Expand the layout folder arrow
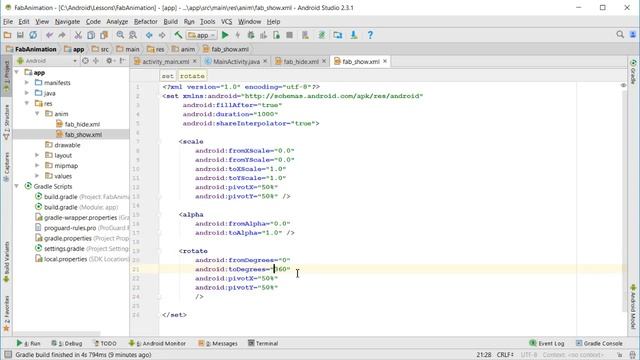The image size is (640, 360). (37, 155)
